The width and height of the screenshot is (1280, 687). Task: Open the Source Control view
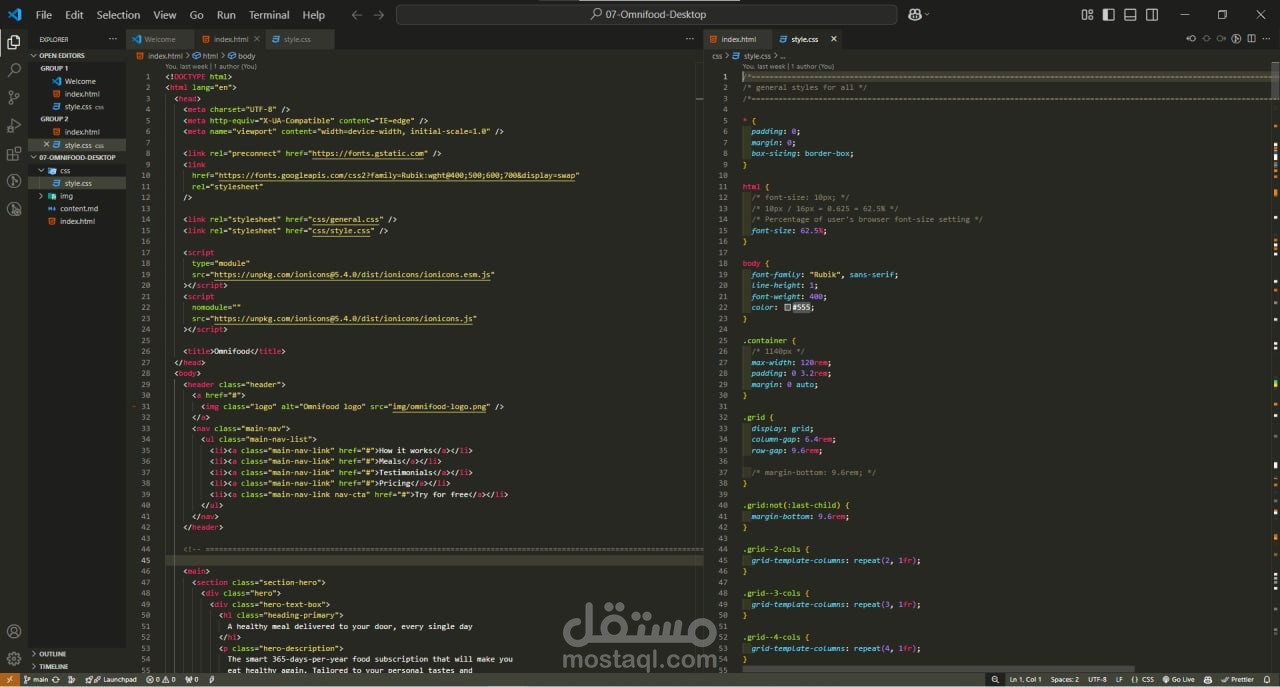click(14, 98)
